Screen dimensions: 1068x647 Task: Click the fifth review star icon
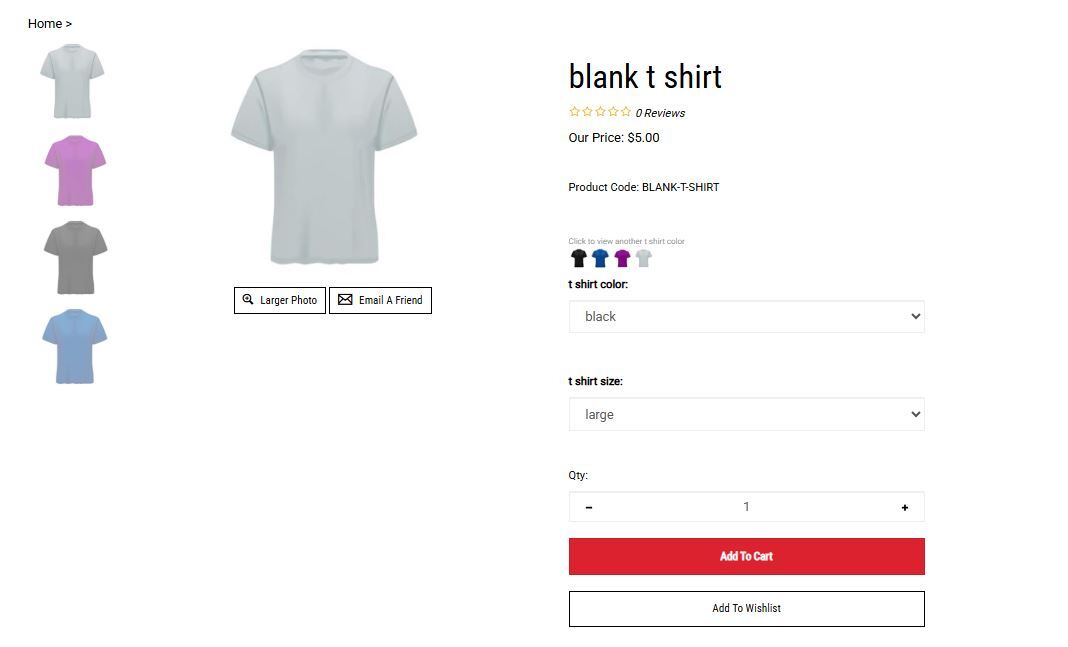coord(626,112)
